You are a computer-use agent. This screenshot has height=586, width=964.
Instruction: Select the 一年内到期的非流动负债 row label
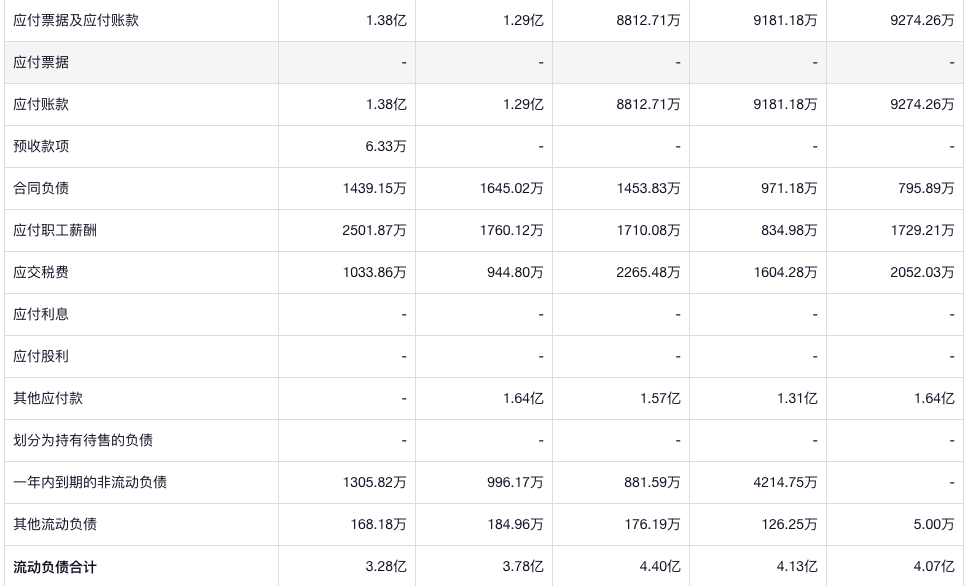coord(90,482)
